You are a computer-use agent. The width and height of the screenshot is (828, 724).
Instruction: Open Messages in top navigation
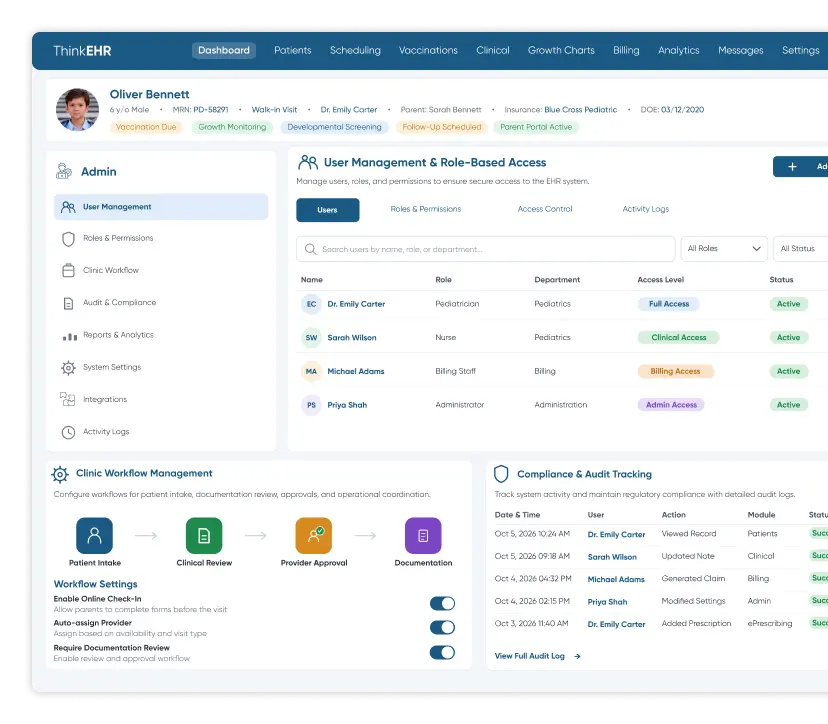(740, 50)
